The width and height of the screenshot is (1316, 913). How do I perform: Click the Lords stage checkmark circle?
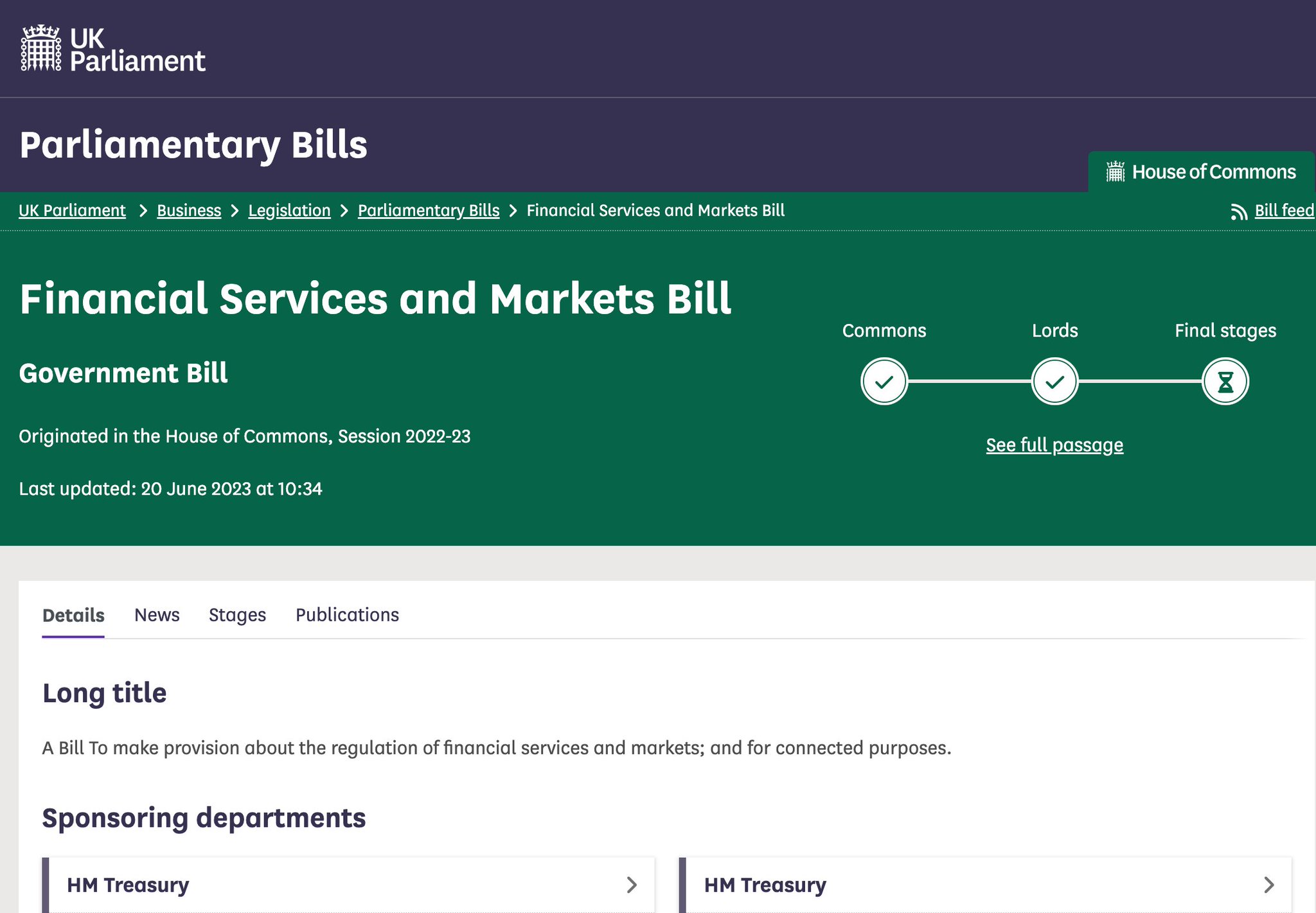[x=1054, y=382]
